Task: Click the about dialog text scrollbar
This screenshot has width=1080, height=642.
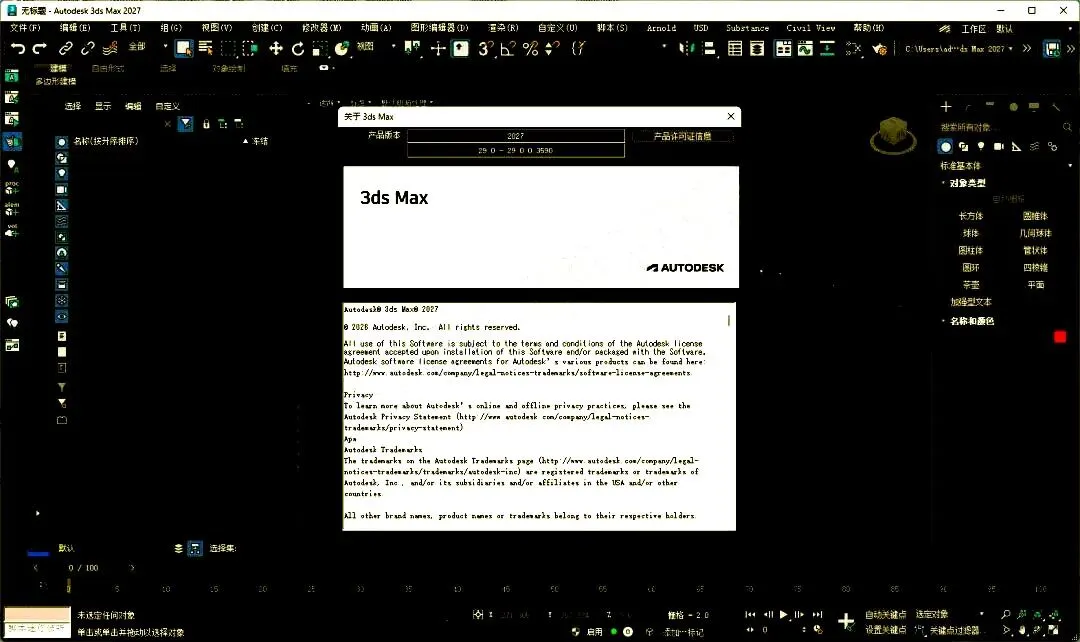Action: (729, 320)
